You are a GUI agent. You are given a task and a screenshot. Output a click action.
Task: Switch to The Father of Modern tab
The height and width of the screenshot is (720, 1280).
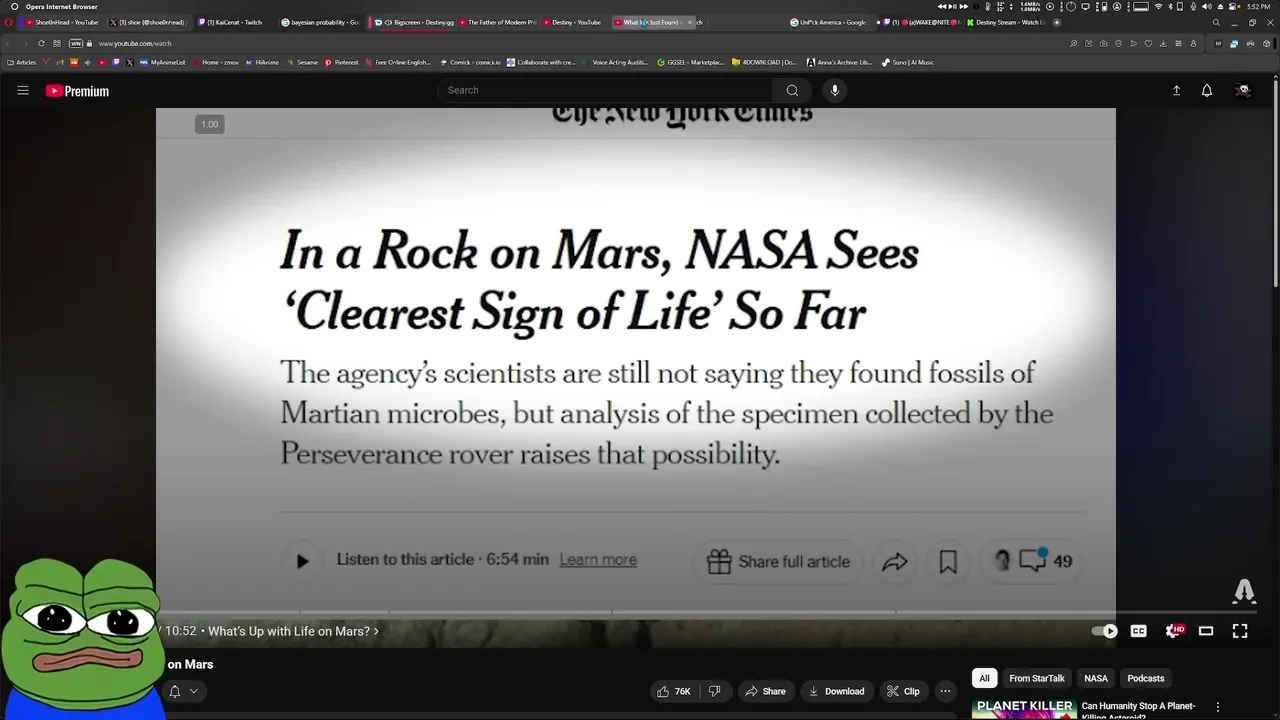pyautogui.click(x=497, y=22)
